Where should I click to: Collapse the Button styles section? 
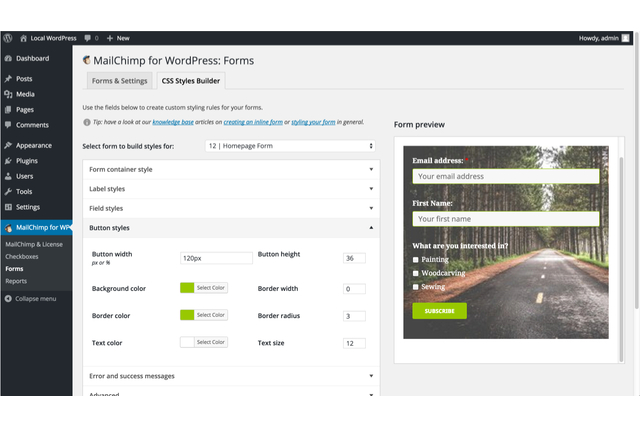[x=231, y=228]
